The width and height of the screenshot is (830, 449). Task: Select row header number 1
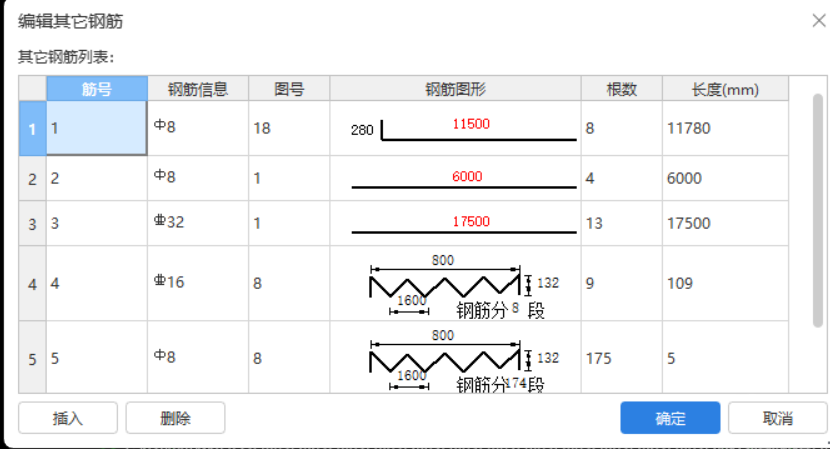[x=32, y=128]
